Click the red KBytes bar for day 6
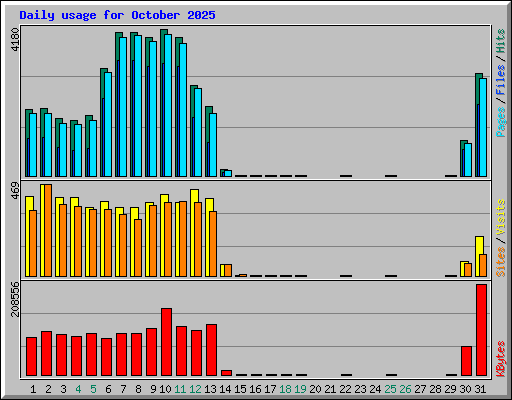512x400 pixels. point(106,357)
